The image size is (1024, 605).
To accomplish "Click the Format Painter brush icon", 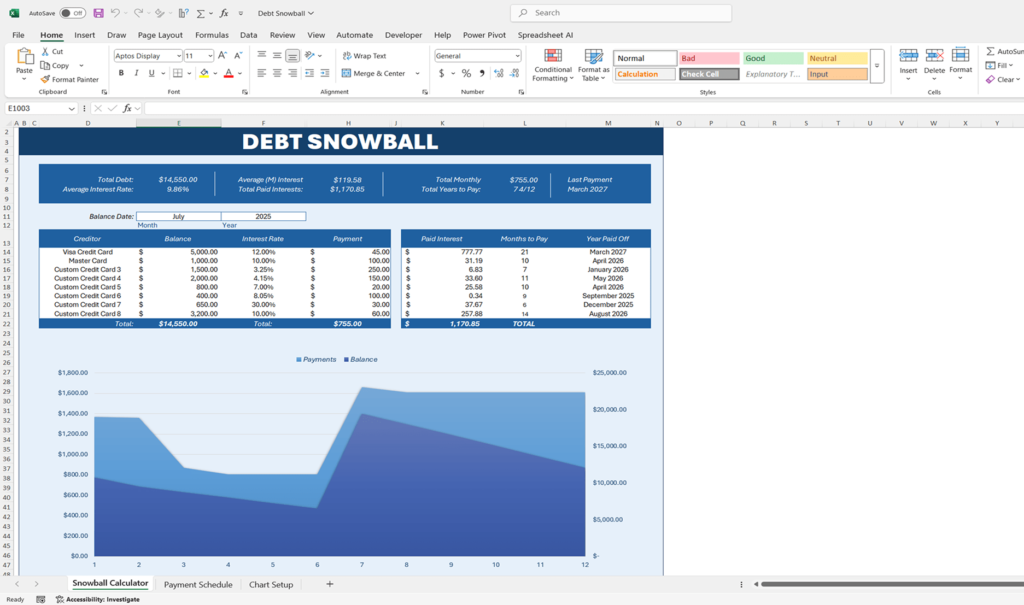I will 46,79.
